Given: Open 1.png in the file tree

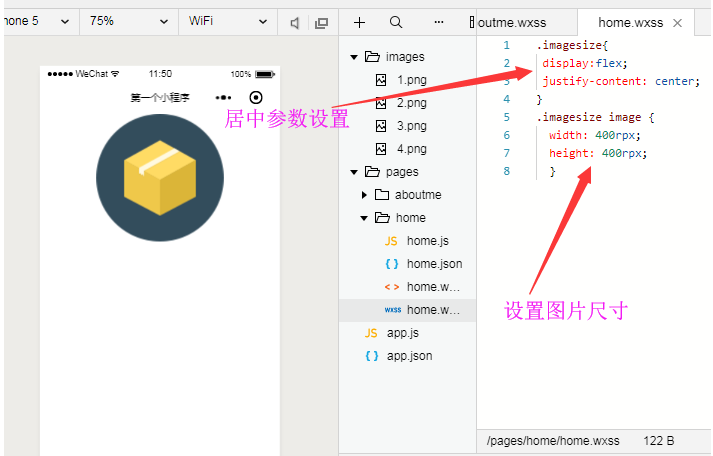Looking at the screenshot, I should click(x=412, y=80).
